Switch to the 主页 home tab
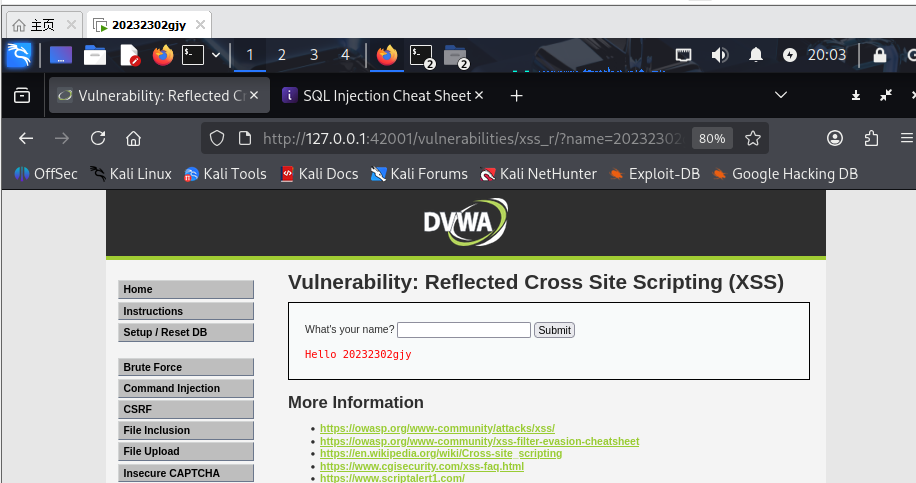Screen dimensions: 916x483 click(x=43, y=25)
